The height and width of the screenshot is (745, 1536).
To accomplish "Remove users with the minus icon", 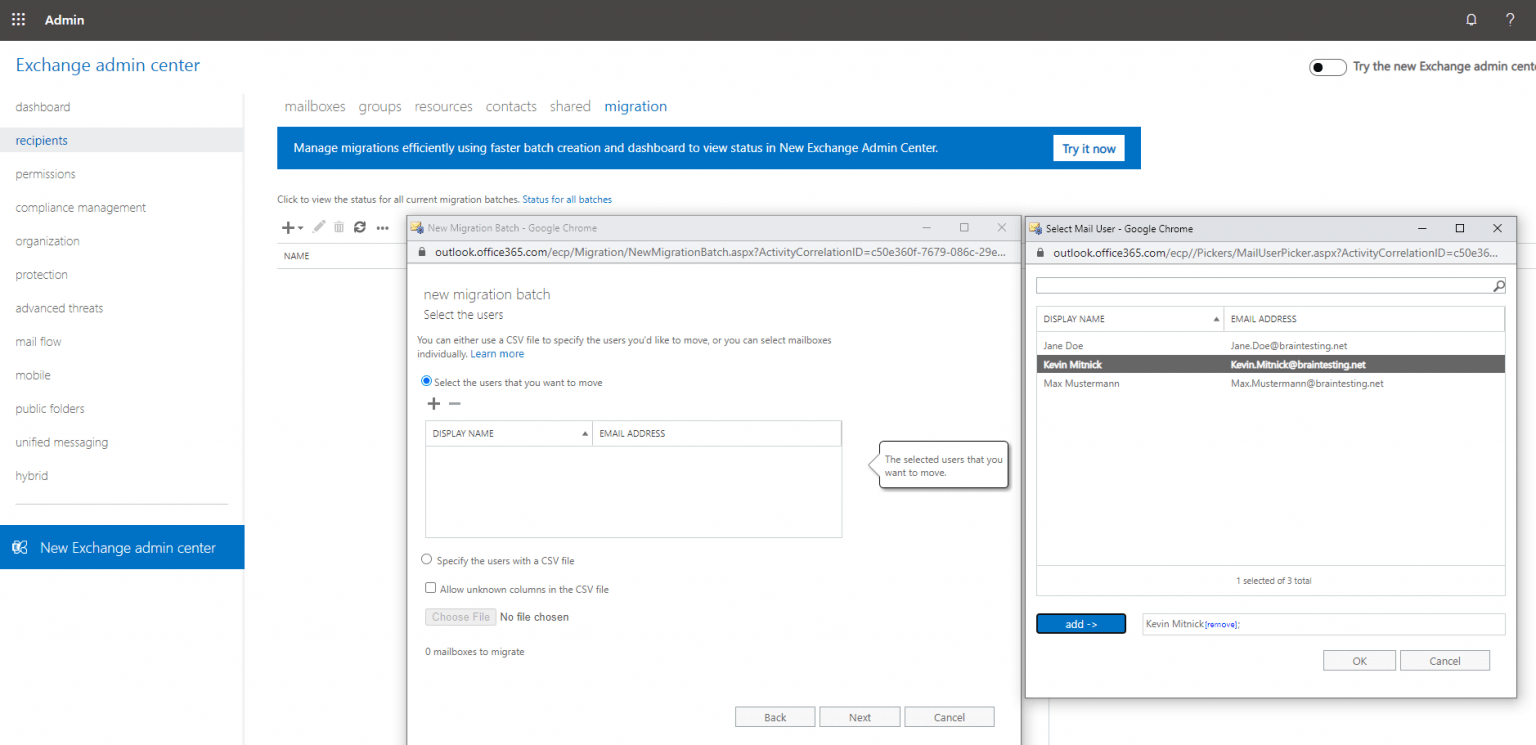I will click(455, 403).
